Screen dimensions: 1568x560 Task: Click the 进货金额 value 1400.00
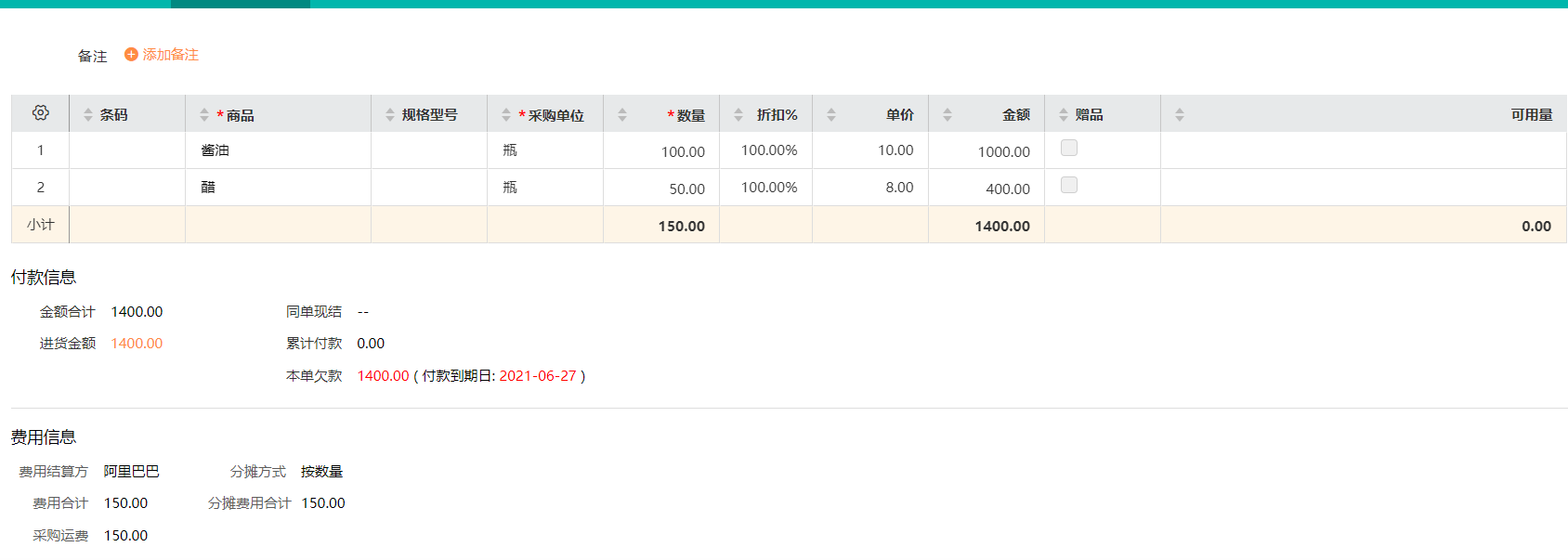click(137, 344)
